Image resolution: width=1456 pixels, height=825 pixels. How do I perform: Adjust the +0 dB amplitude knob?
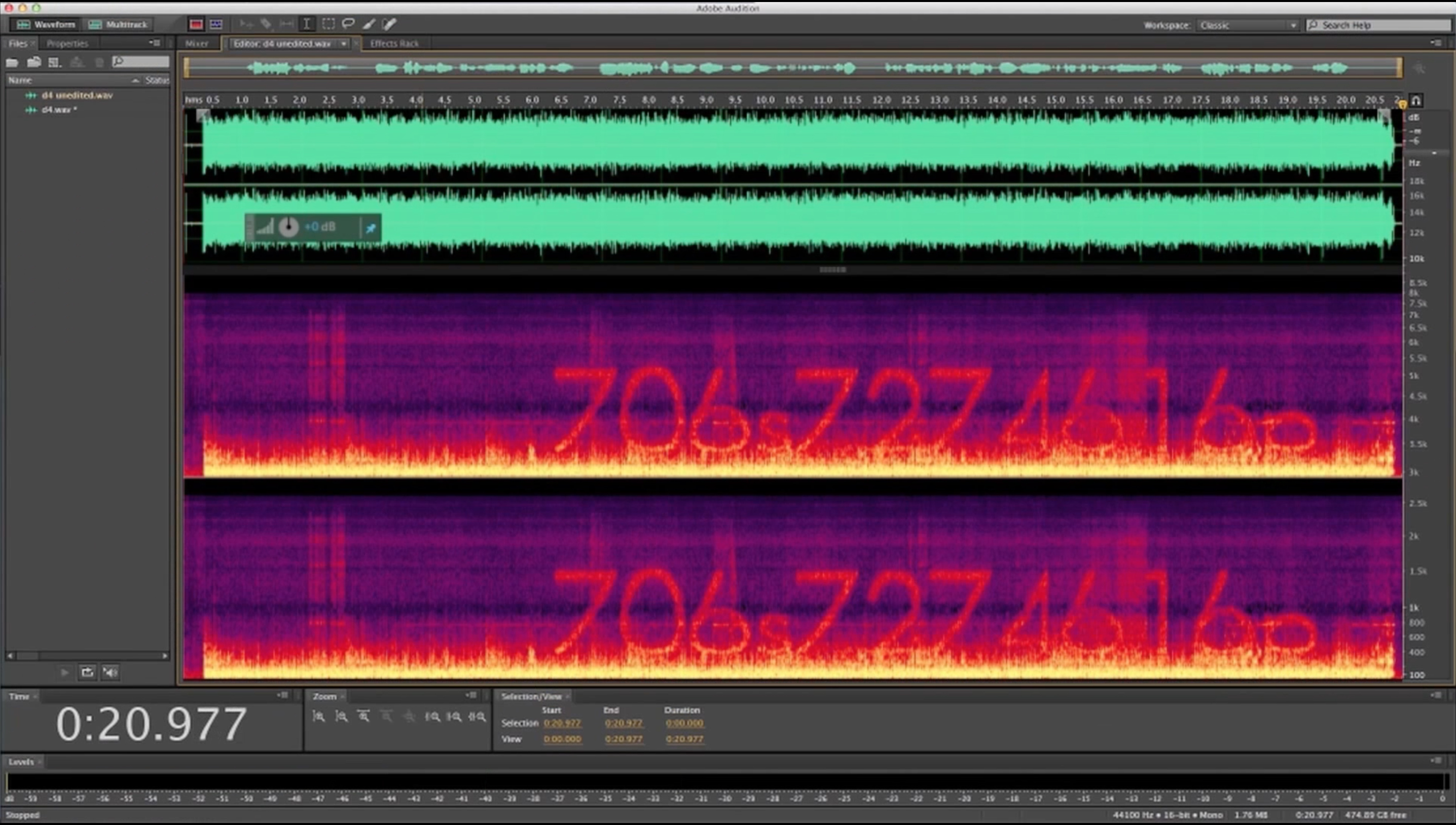(288, 227)
